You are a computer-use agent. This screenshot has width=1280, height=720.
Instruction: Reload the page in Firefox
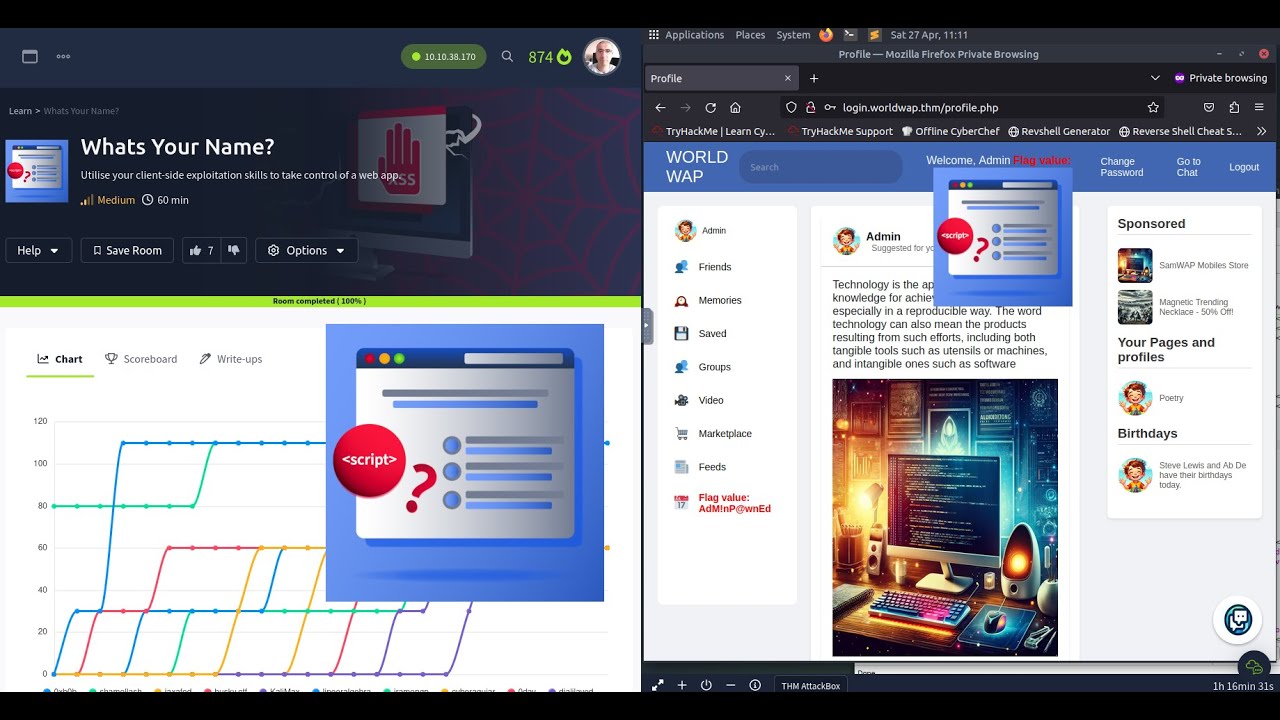point(710,107)
